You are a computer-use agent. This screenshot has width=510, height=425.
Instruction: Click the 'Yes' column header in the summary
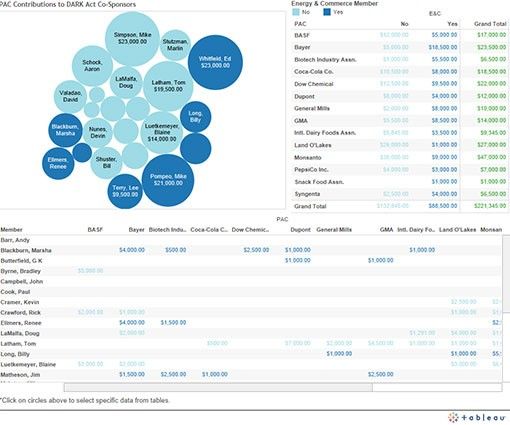(452, 24)
